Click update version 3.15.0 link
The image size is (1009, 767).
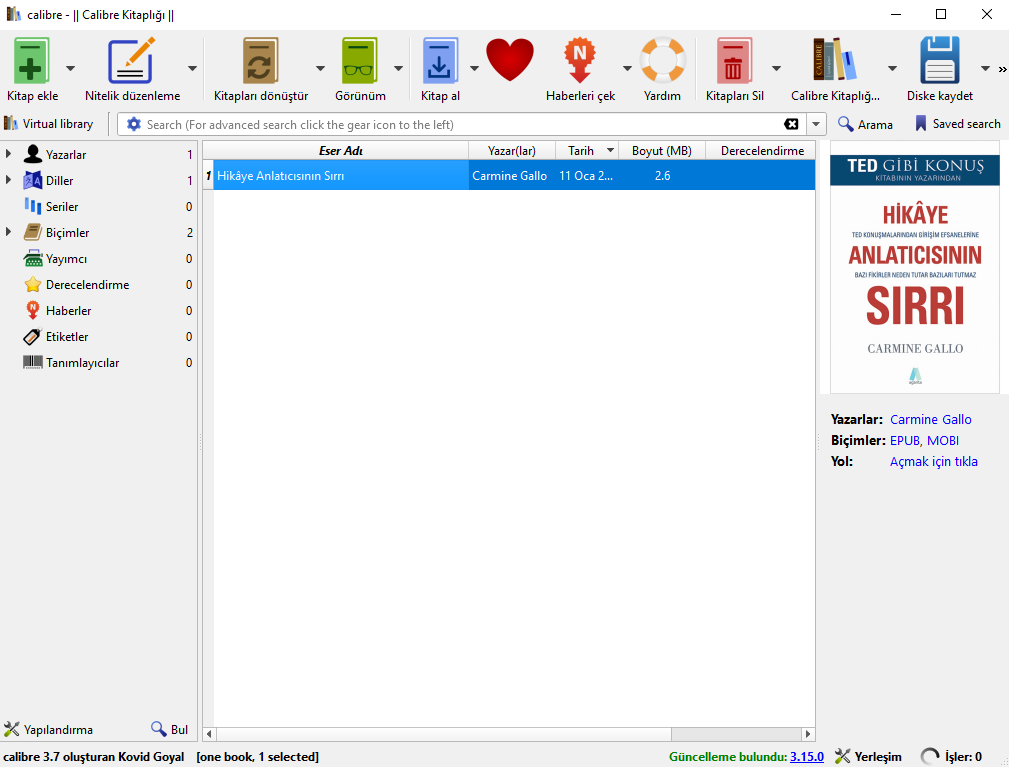807,757
